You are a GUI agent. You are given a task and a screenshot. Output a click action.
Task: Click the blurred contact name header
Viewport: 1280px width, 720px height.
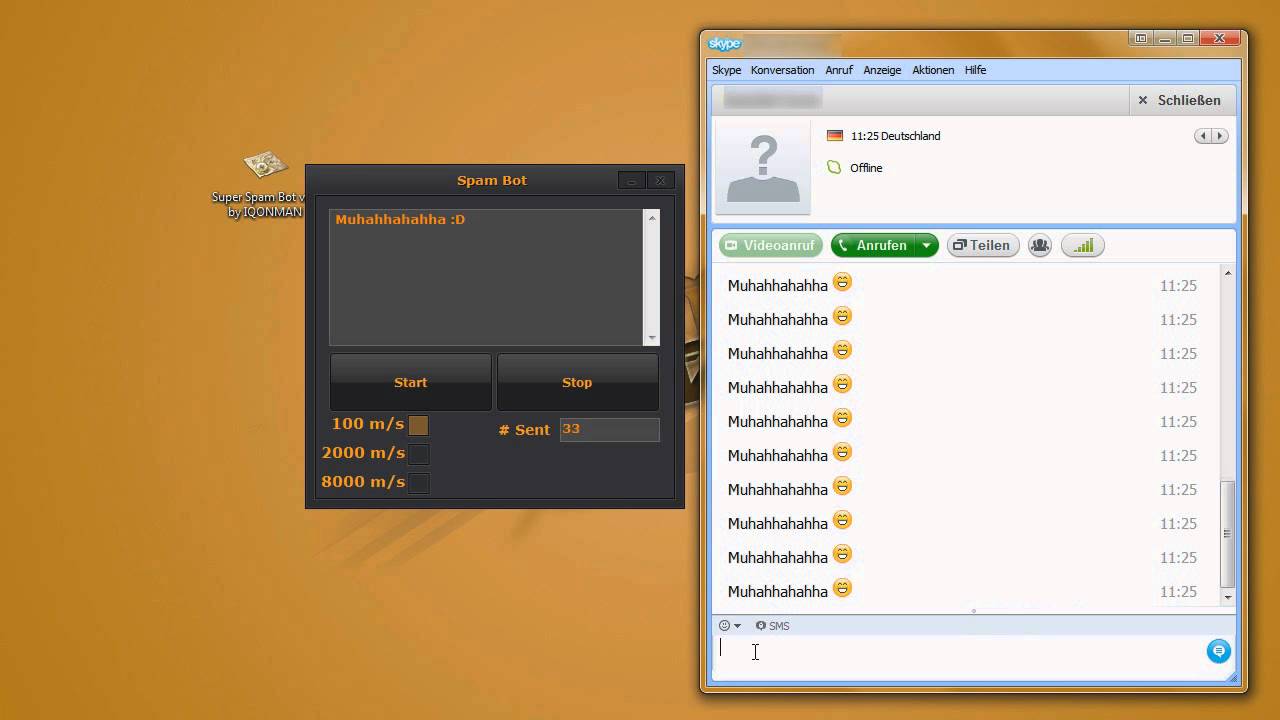[x=772, y=99]
